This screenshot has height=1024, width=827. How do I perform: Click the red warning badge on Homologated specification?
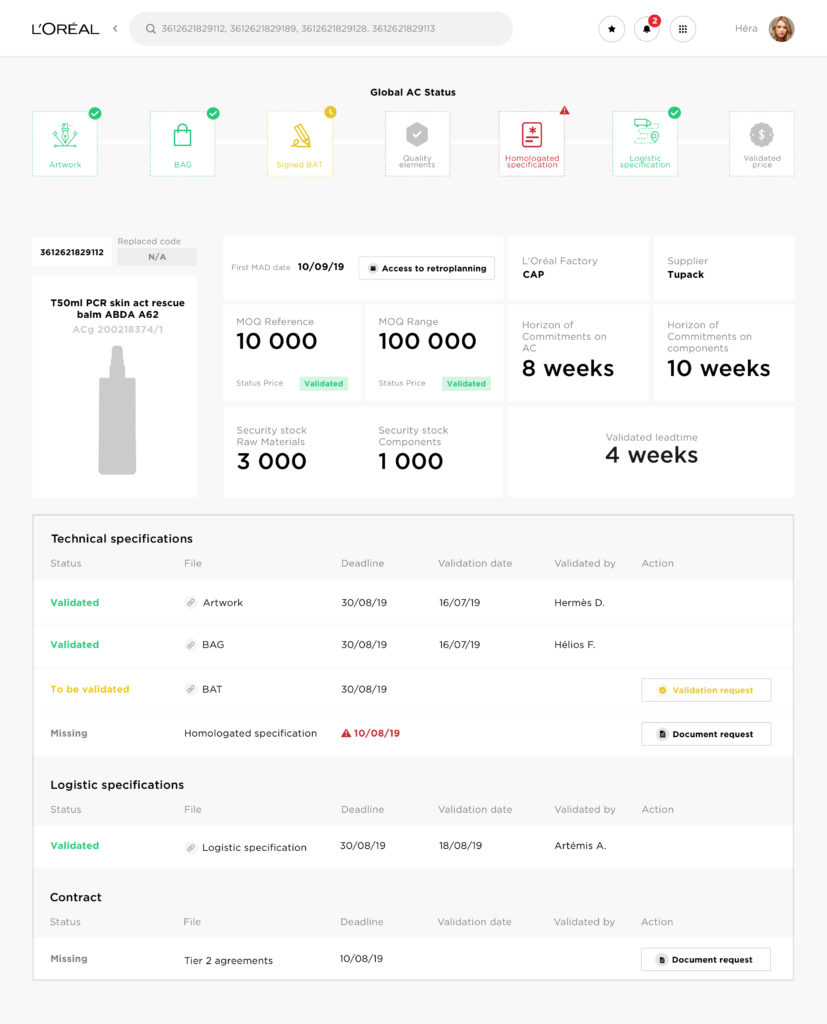[x=564, y=110]
